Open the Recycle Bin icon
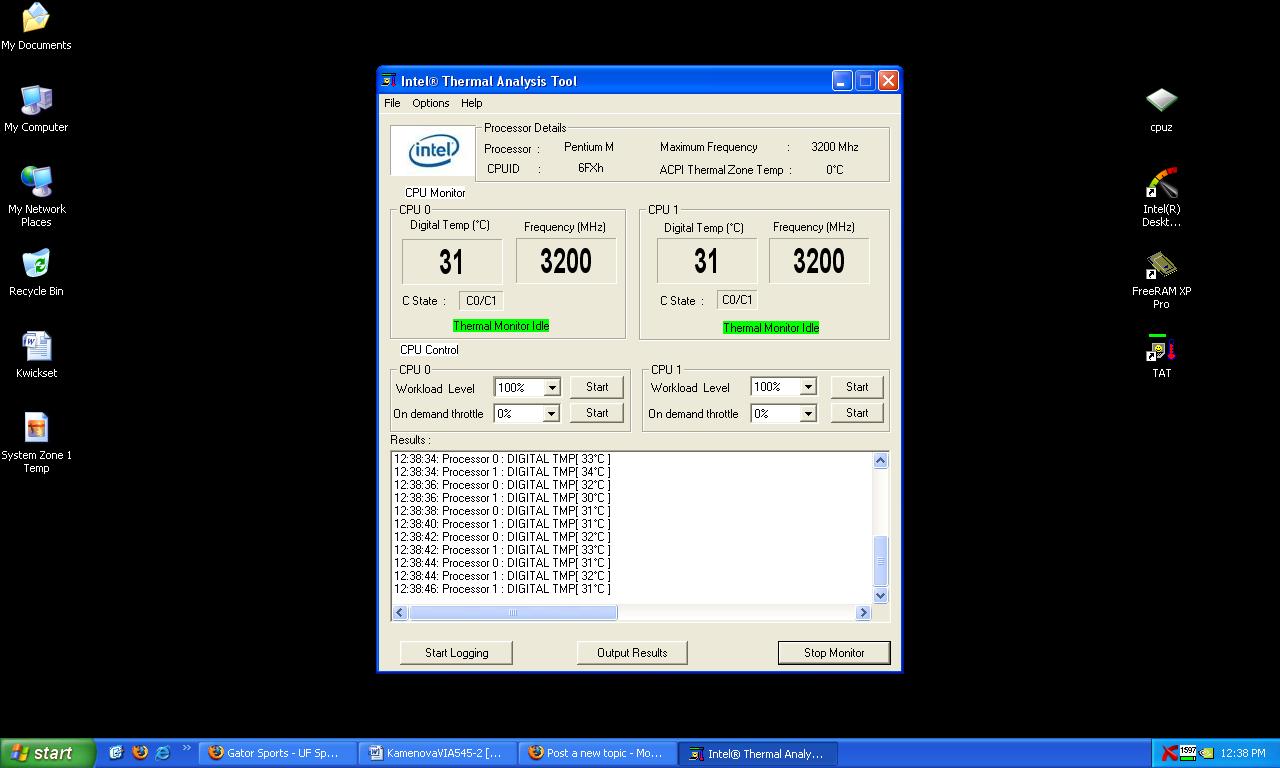Screen dimensions: 1280x768 point(36,272)
